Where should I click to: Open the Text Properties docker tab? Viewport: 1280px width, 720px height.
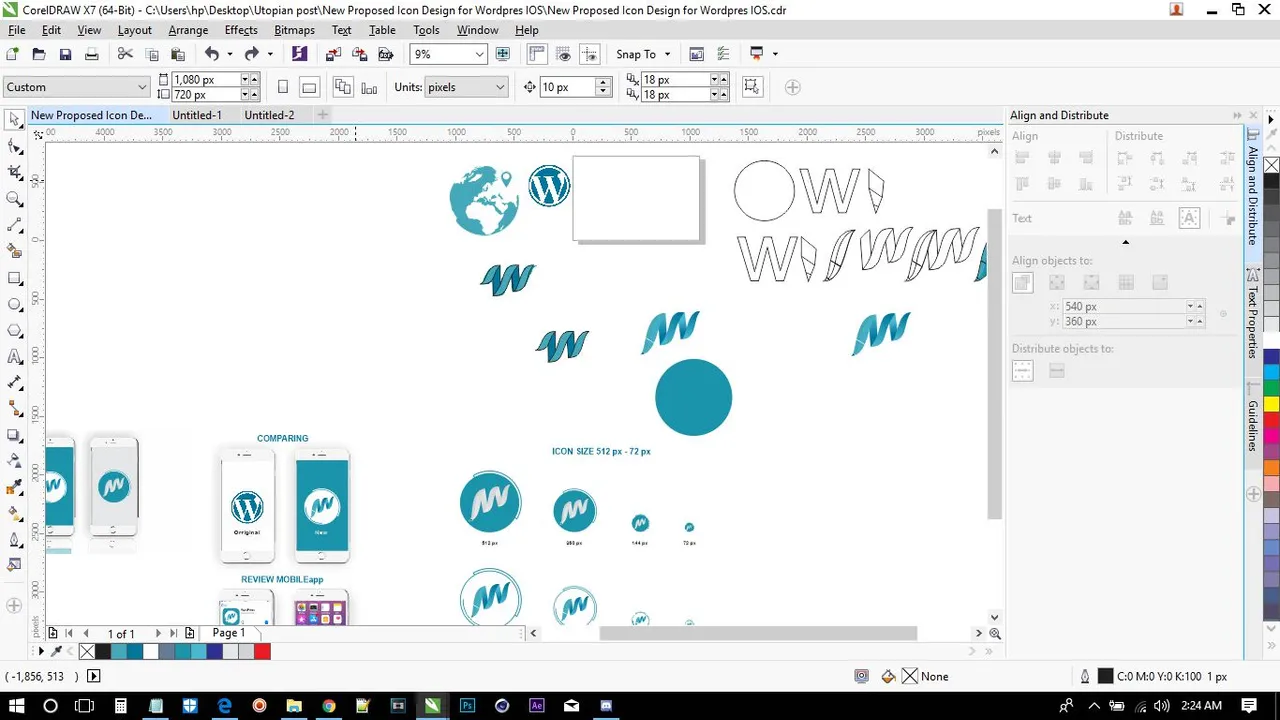[1252, 315]
